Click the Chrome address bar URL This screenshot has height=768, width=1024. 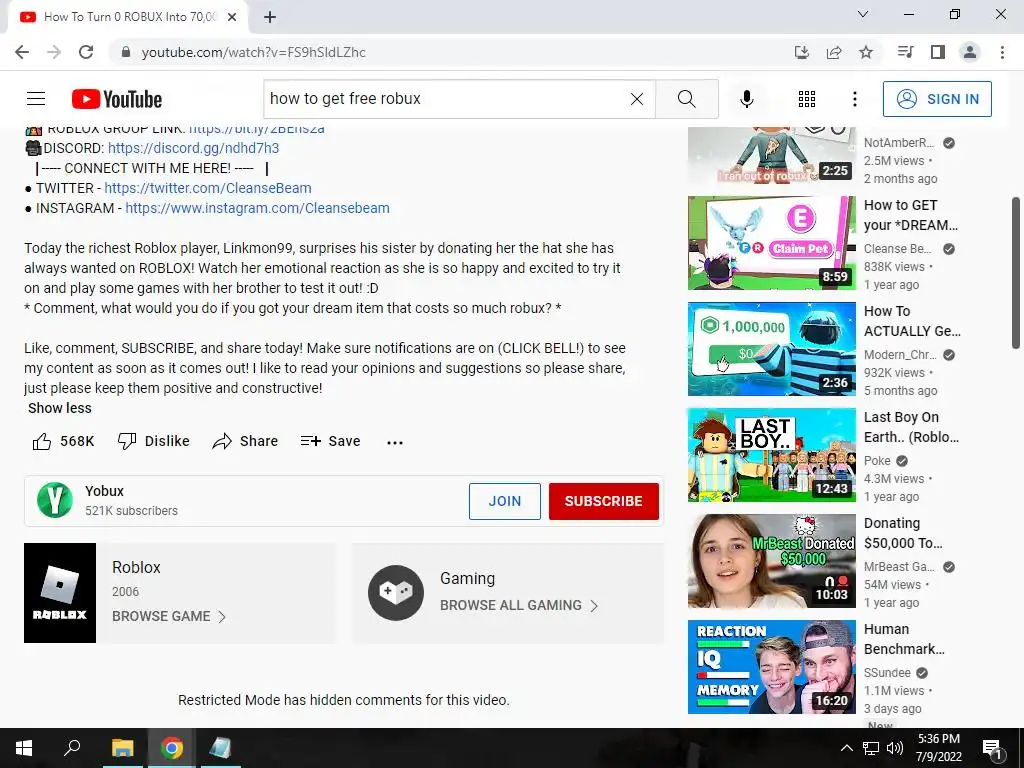tap(253, 52)
